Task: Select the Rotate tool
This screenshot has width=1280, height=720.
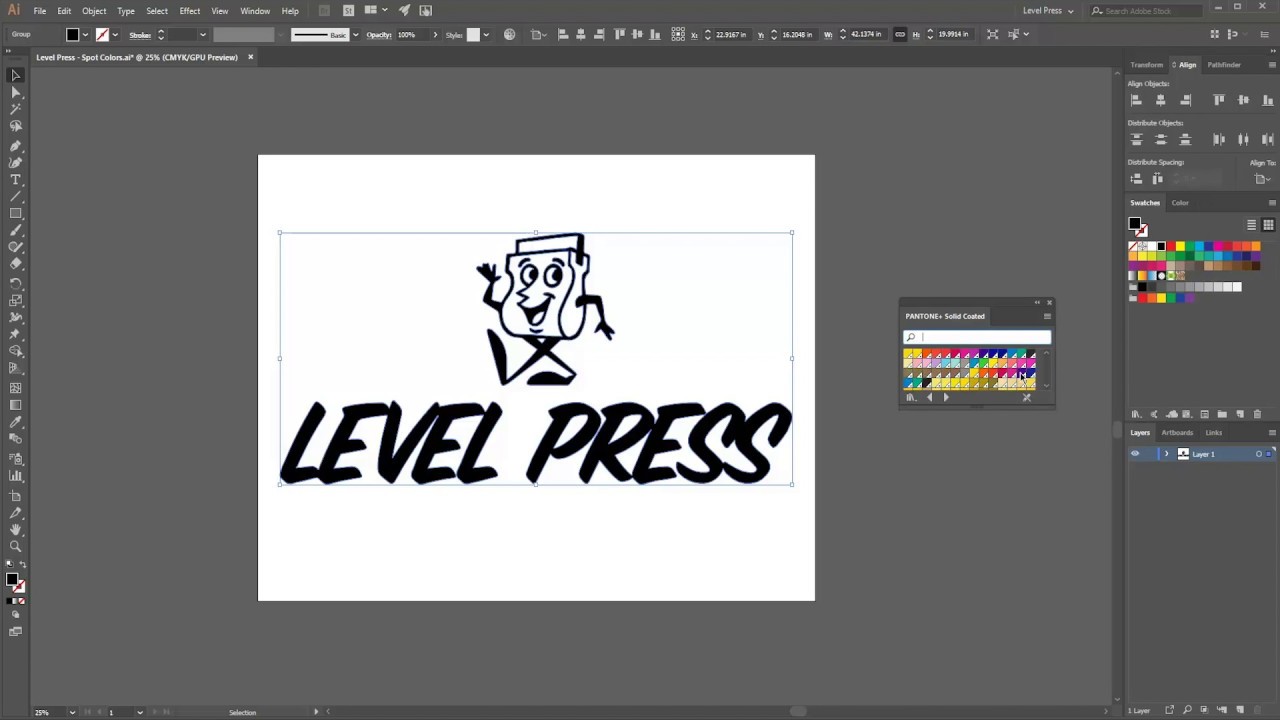Action: pyautogui.click(x=16, y=284)
